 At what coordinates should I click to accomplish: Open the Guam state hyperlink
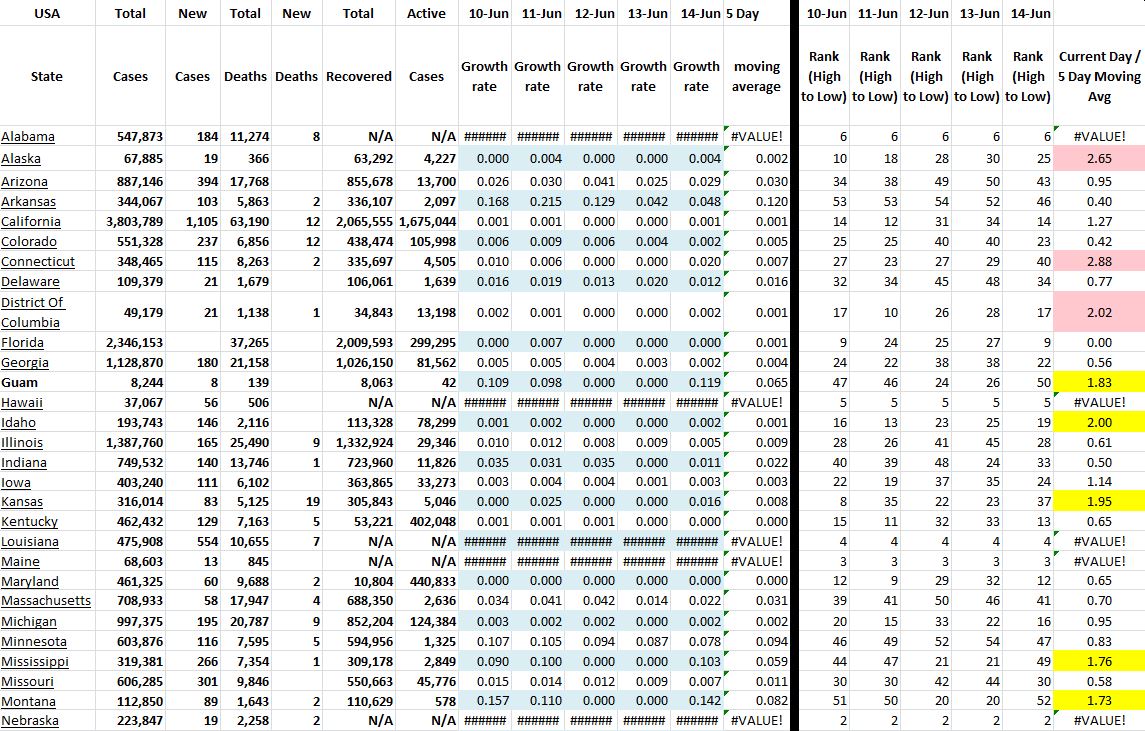[22, 381]
